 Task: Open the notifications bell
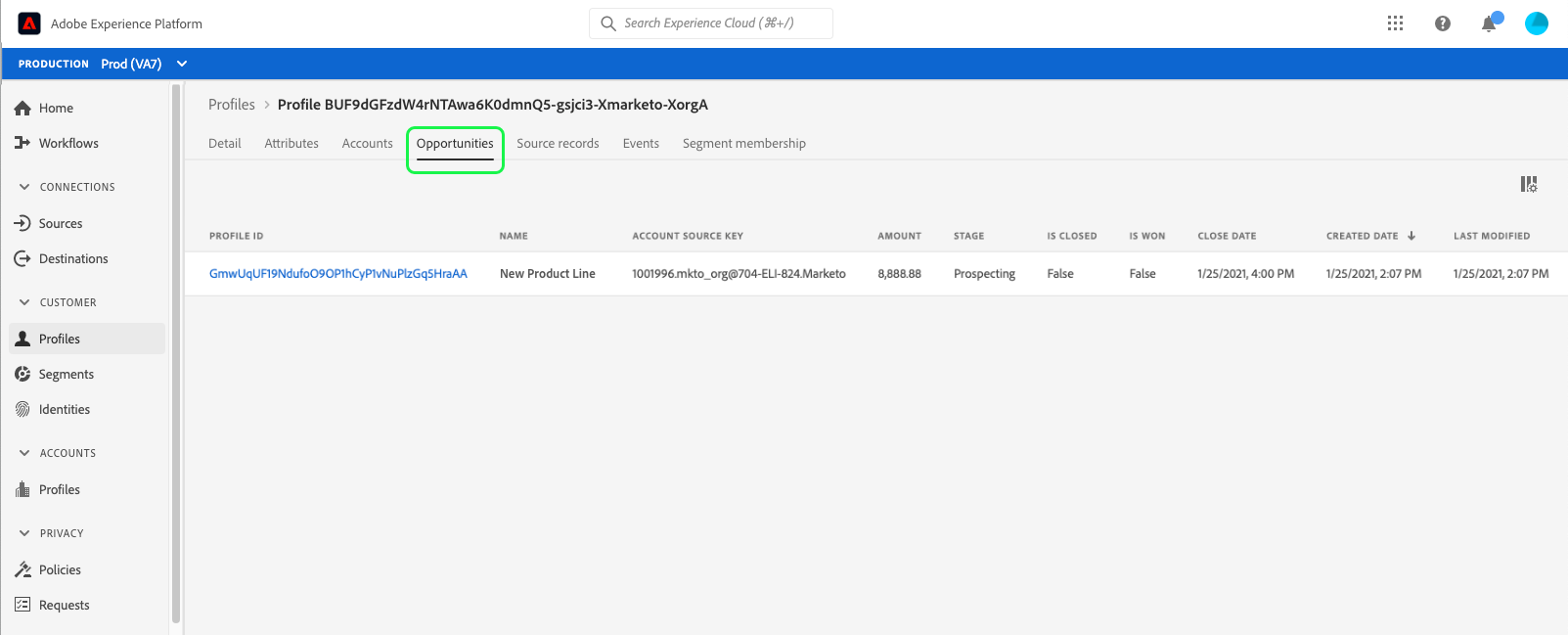tap(1489, 23)
